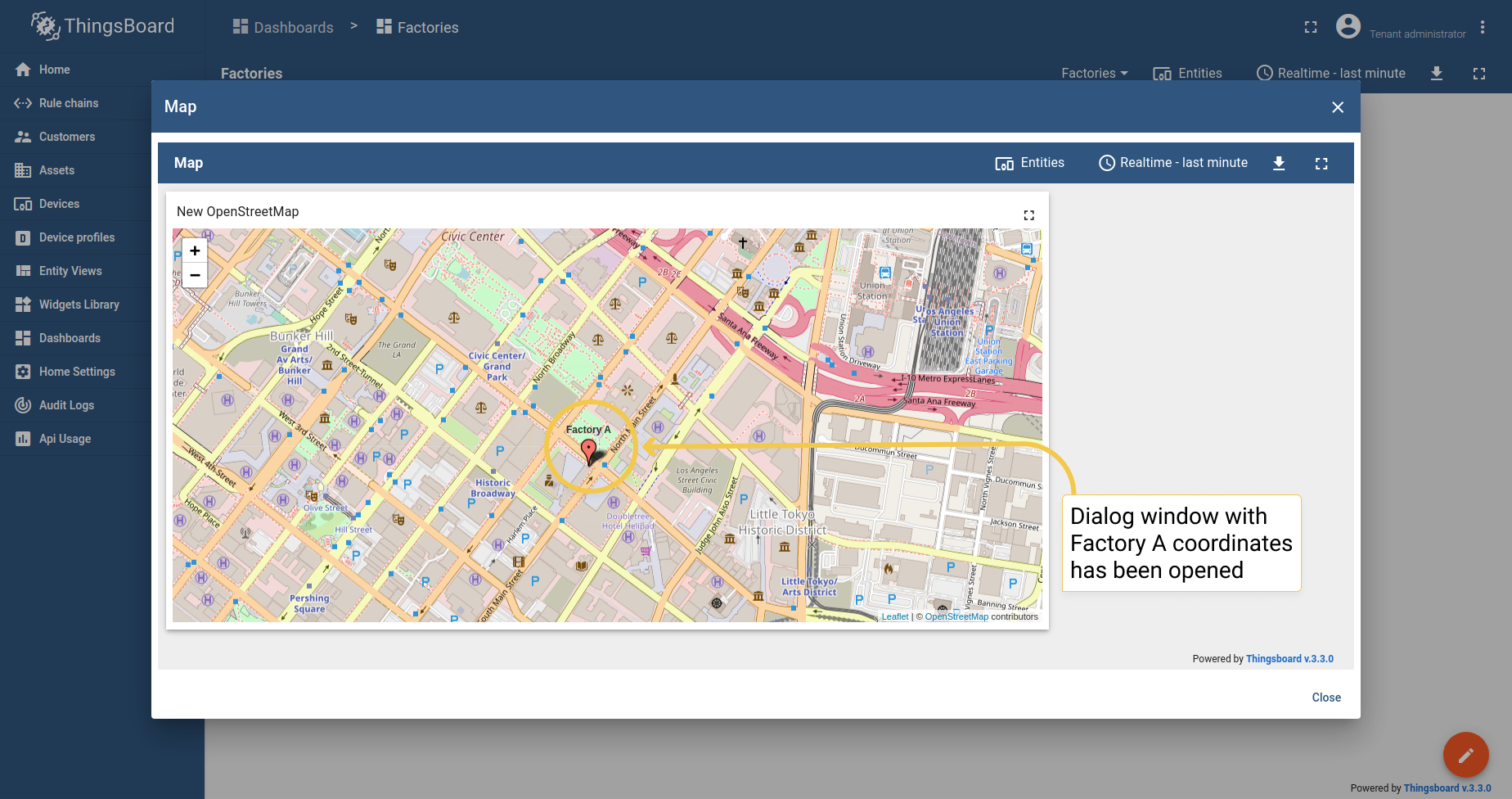Click Thingsboard v.3.3.0 link in dialog
The width and height of the screenshot is (1512, 799).
(x=1289, y=659)
